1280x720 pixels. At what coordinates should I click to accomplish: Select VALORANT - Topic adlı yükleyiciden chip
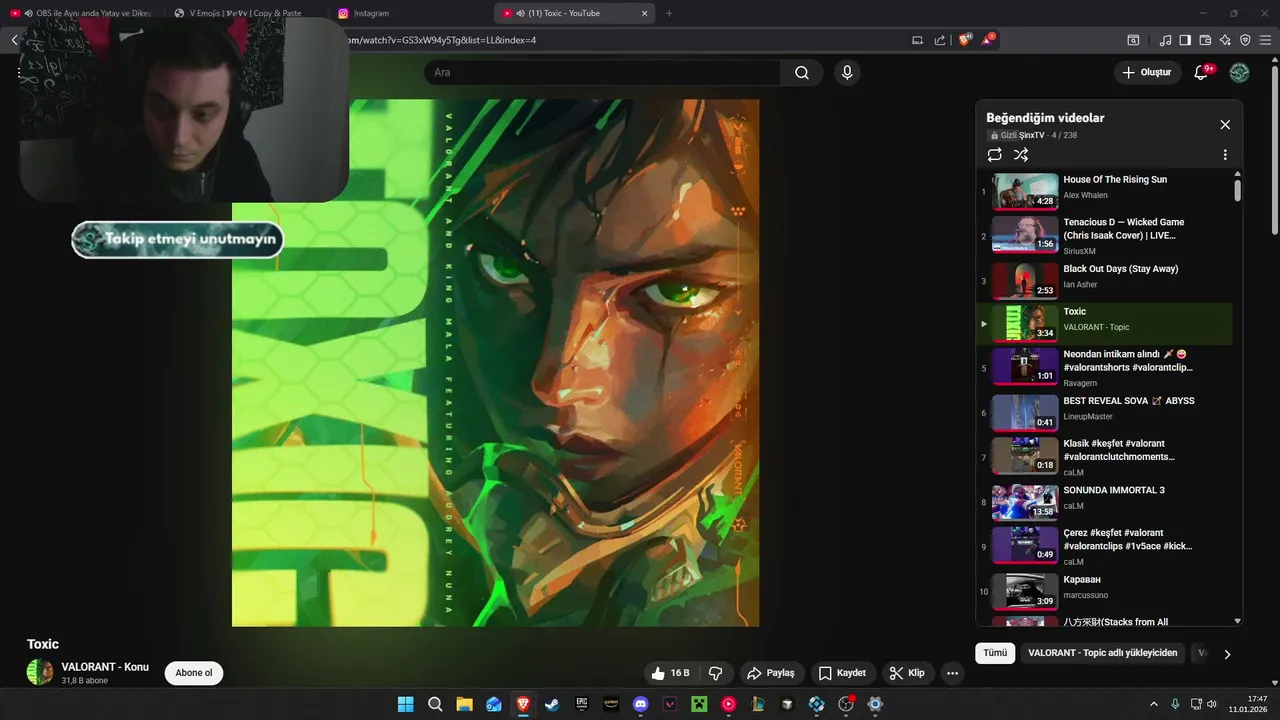[x=1103, y=653]
